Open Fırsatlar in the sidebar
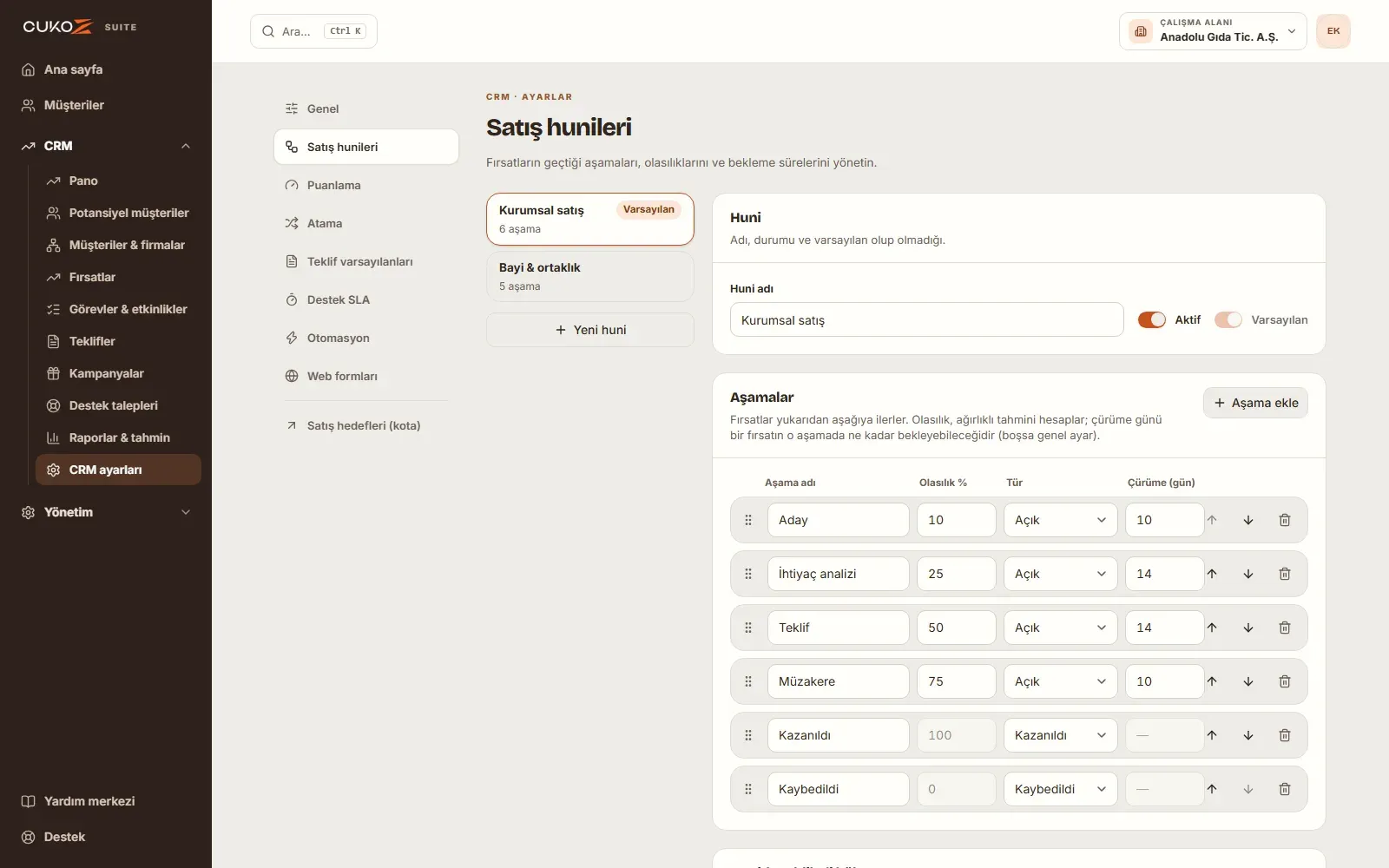The width and height of the screenshot is (1389, 868). 118,277
